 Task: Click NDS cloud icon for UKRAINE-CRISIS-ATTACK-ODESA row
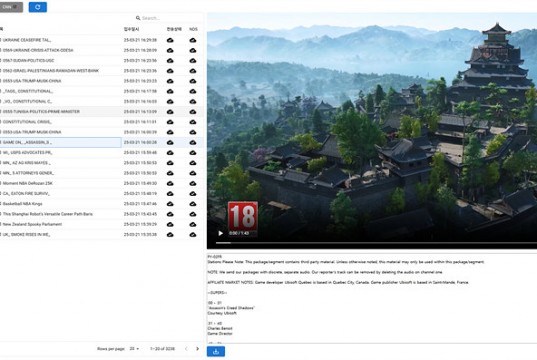click(x=193, y=50)
